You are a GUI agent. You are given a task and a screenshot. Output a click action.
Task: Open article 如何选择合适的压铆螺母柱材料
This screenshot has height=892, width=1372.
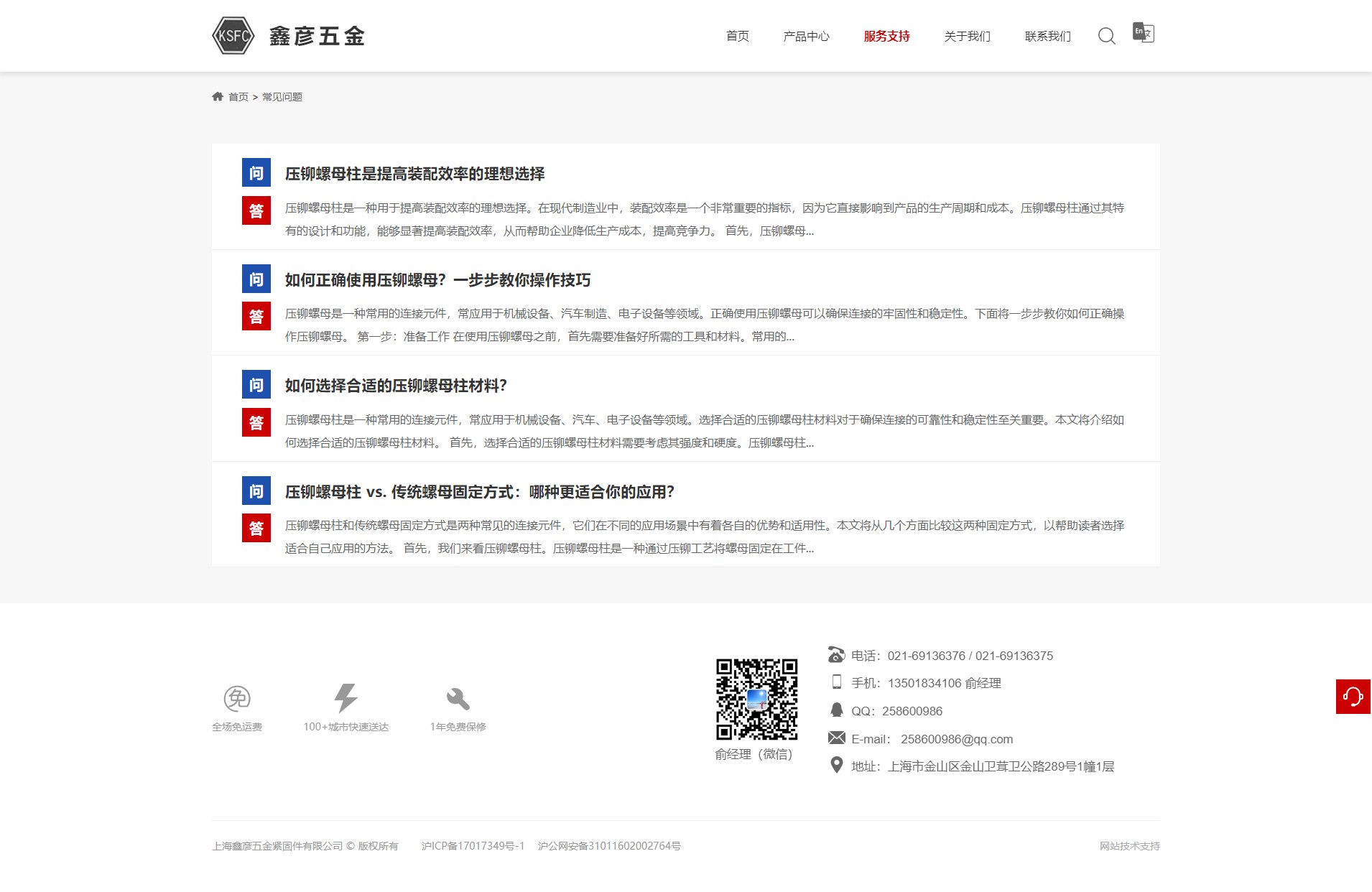[x=396, y=386]
